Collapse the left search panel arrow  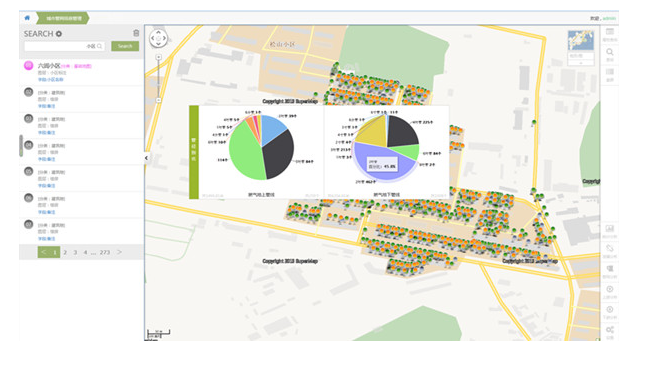tap(146, 158)
